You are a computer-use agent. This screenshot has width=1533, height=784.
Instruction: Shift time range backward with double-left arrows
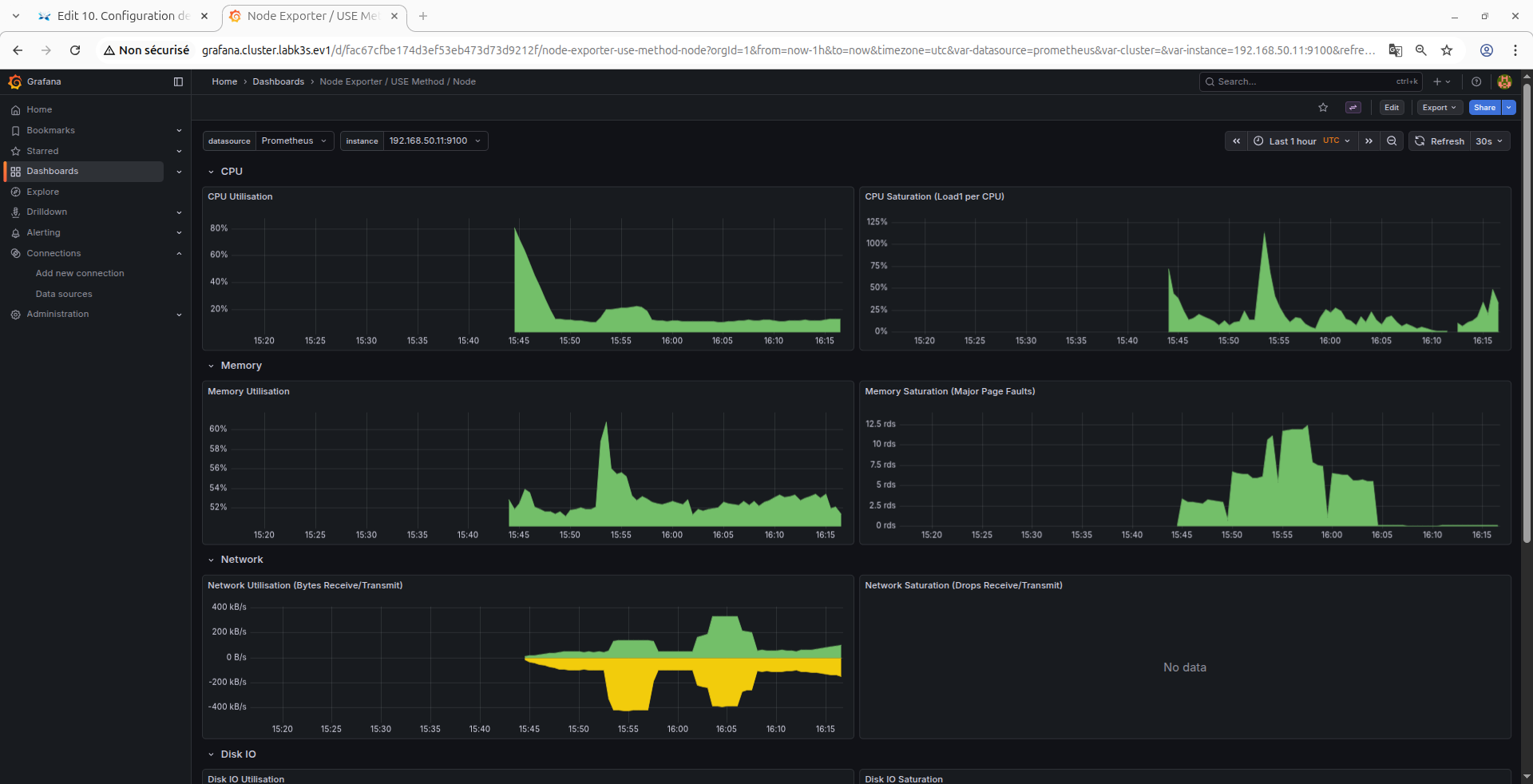point(1236,141)
